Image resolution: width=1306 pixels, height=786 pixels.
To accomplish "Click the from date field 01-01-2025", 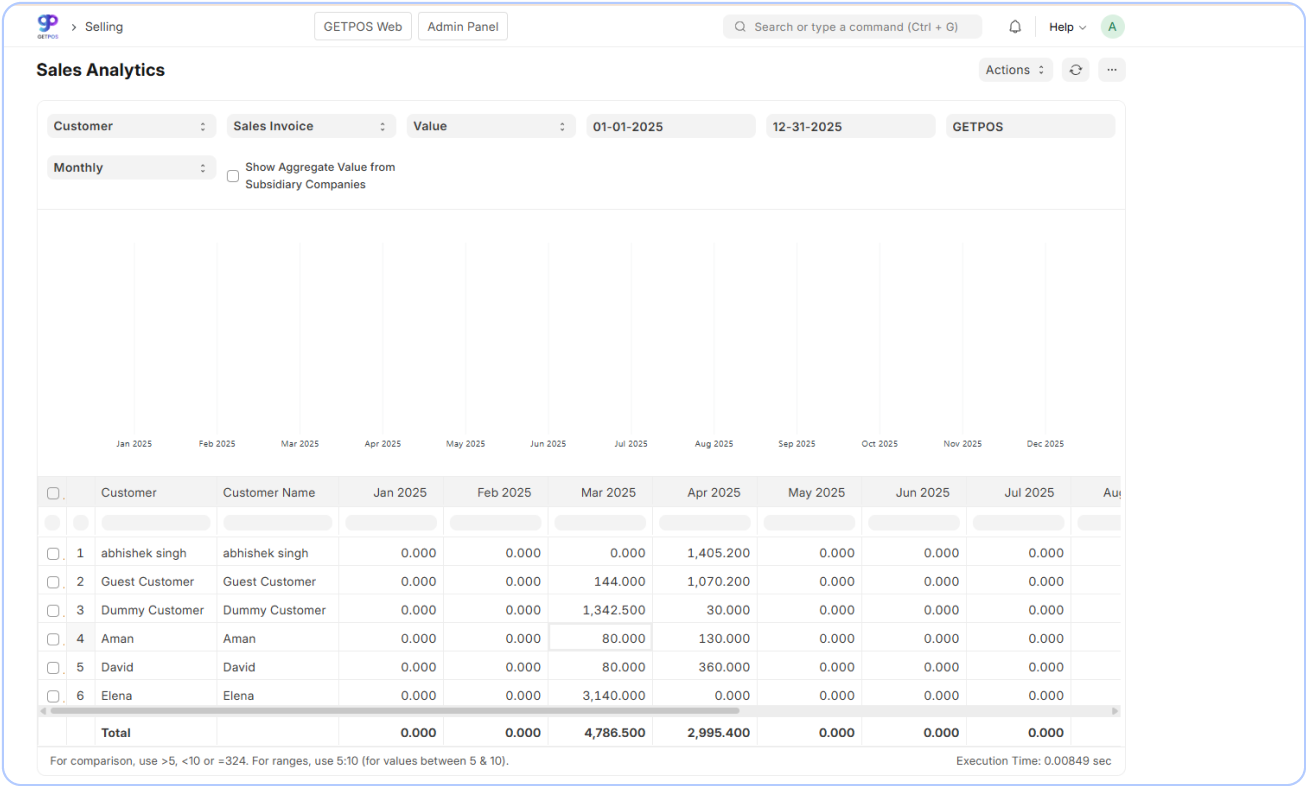I will [670, 126].
